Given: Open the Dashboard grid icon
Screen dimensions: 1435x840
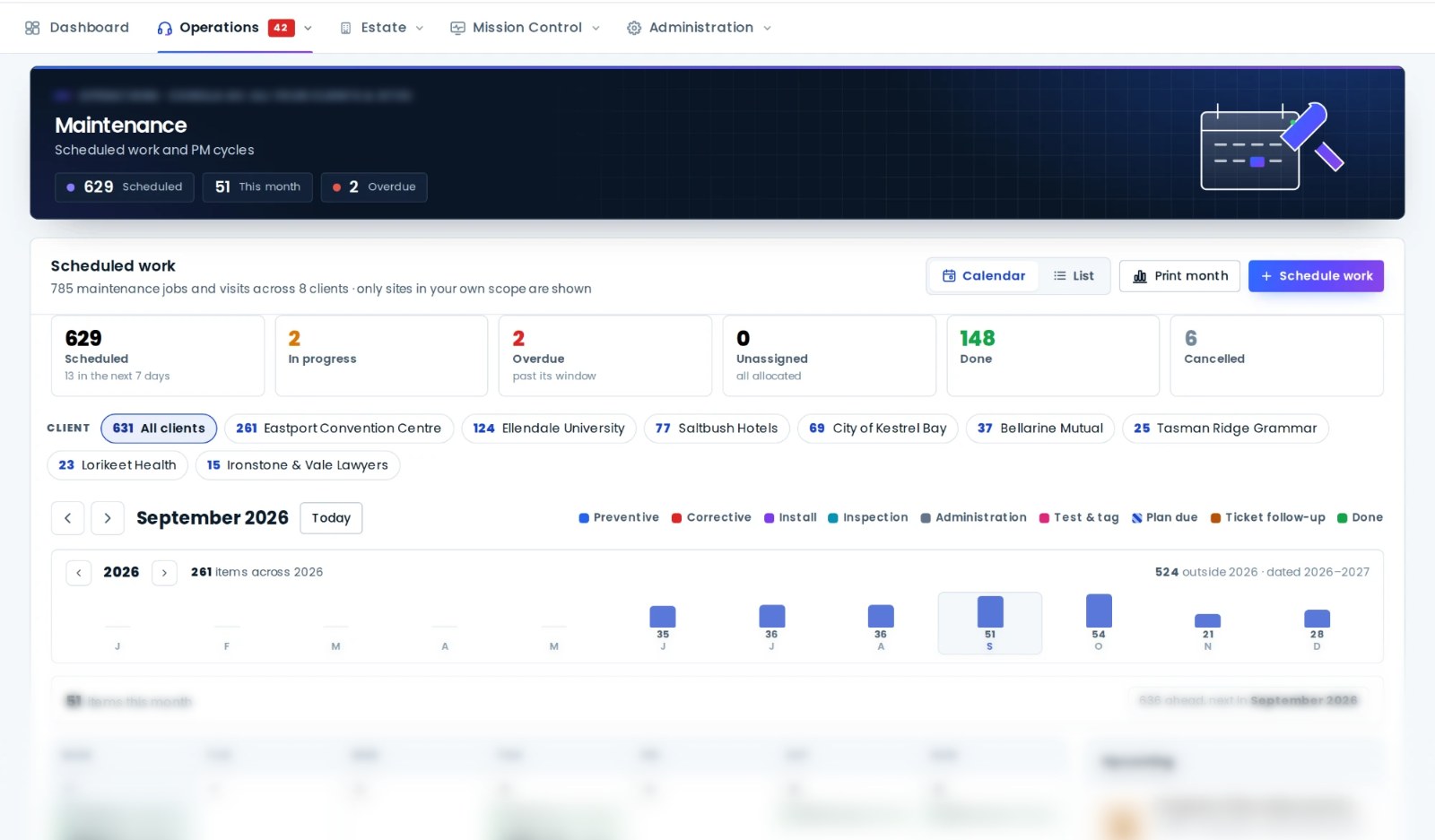Looking at the screenshot, I should coord(32,28).
